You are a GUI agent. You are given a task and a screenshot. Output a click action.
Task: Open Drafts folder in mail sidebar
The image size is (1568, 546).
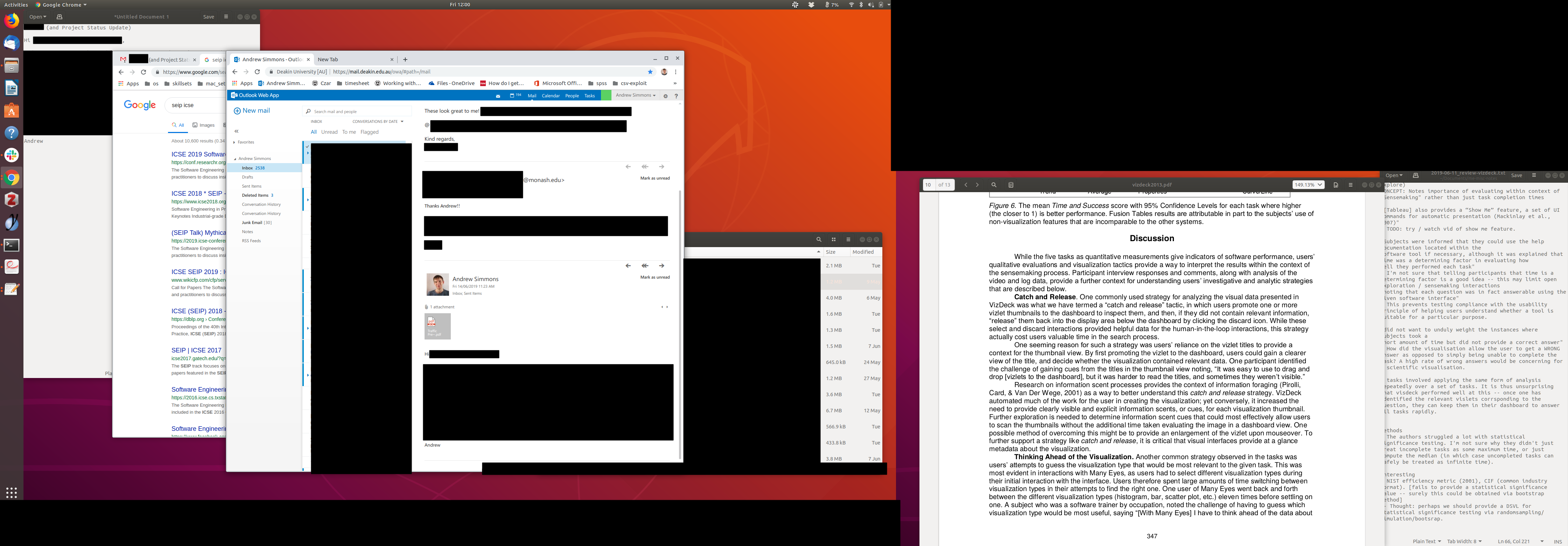[247, 177]
